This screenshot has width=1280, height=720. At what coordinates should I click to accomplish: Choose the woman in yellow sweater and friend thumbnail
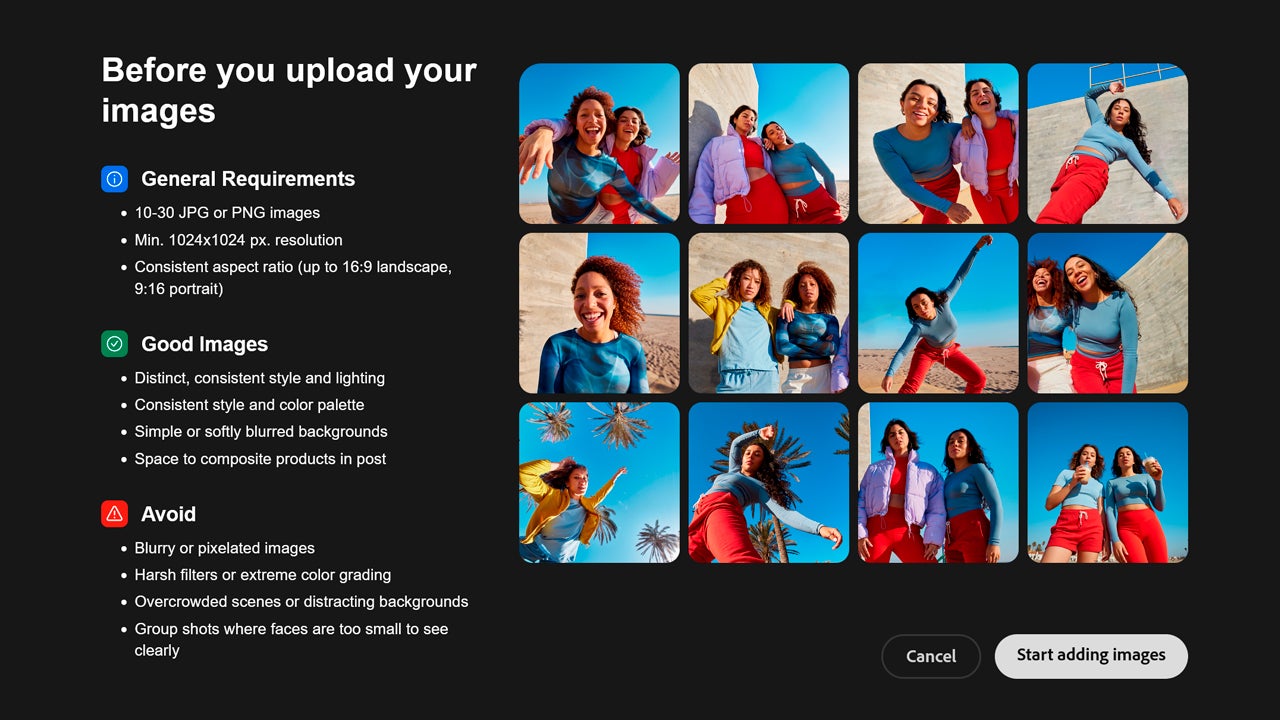click(769, 313)
